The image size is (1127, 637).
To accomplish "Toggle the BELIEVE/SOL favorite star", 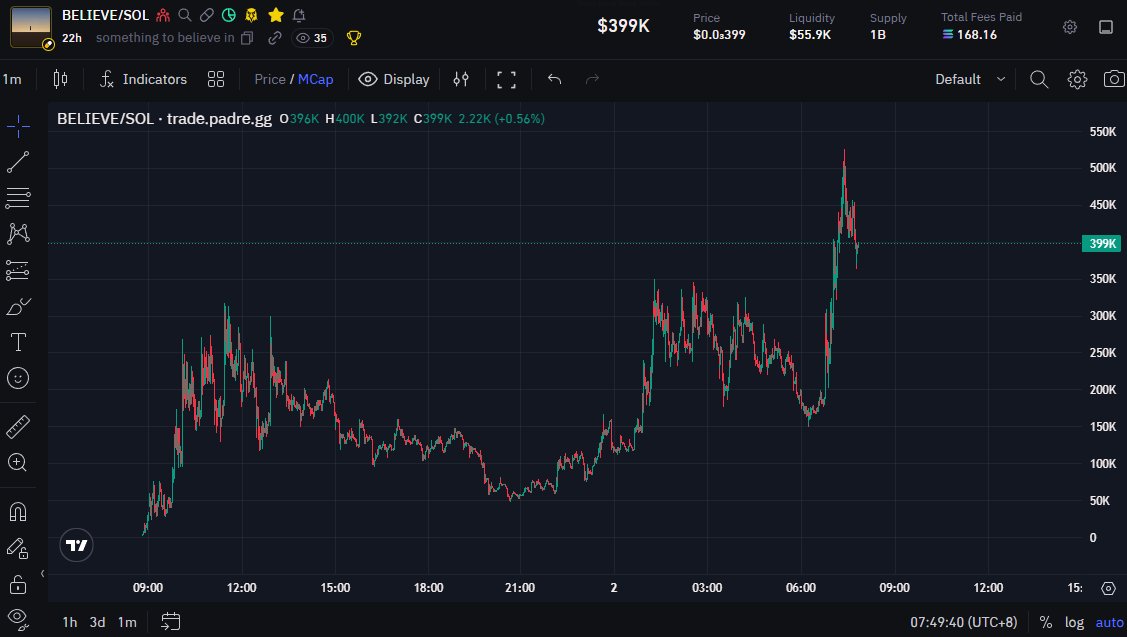I will point(275,14).
